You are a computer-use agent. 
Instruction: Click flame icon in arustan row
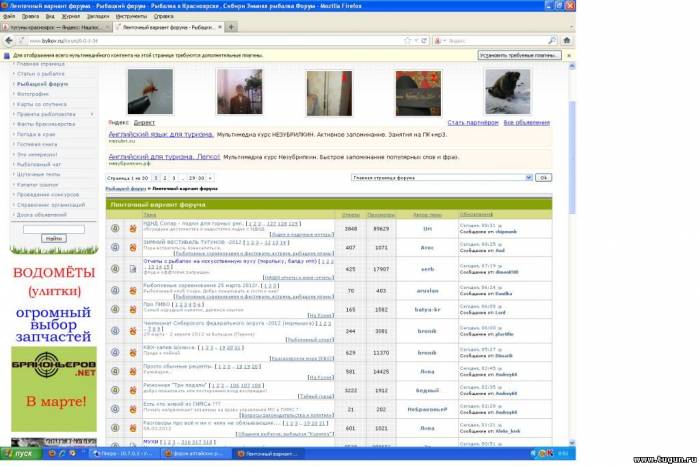pos(133,291)
